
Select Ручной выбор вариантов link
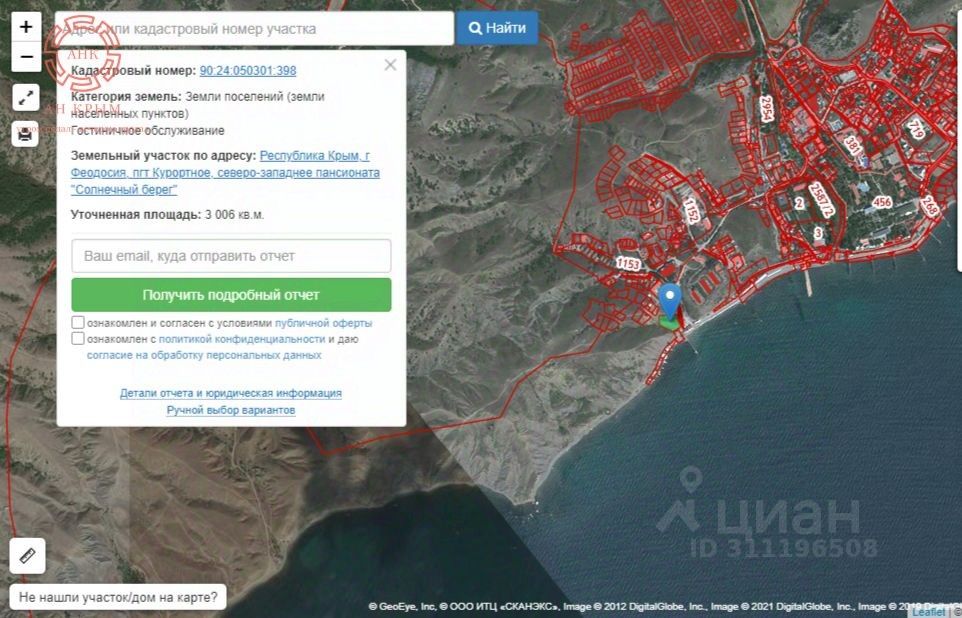[231, 410]
